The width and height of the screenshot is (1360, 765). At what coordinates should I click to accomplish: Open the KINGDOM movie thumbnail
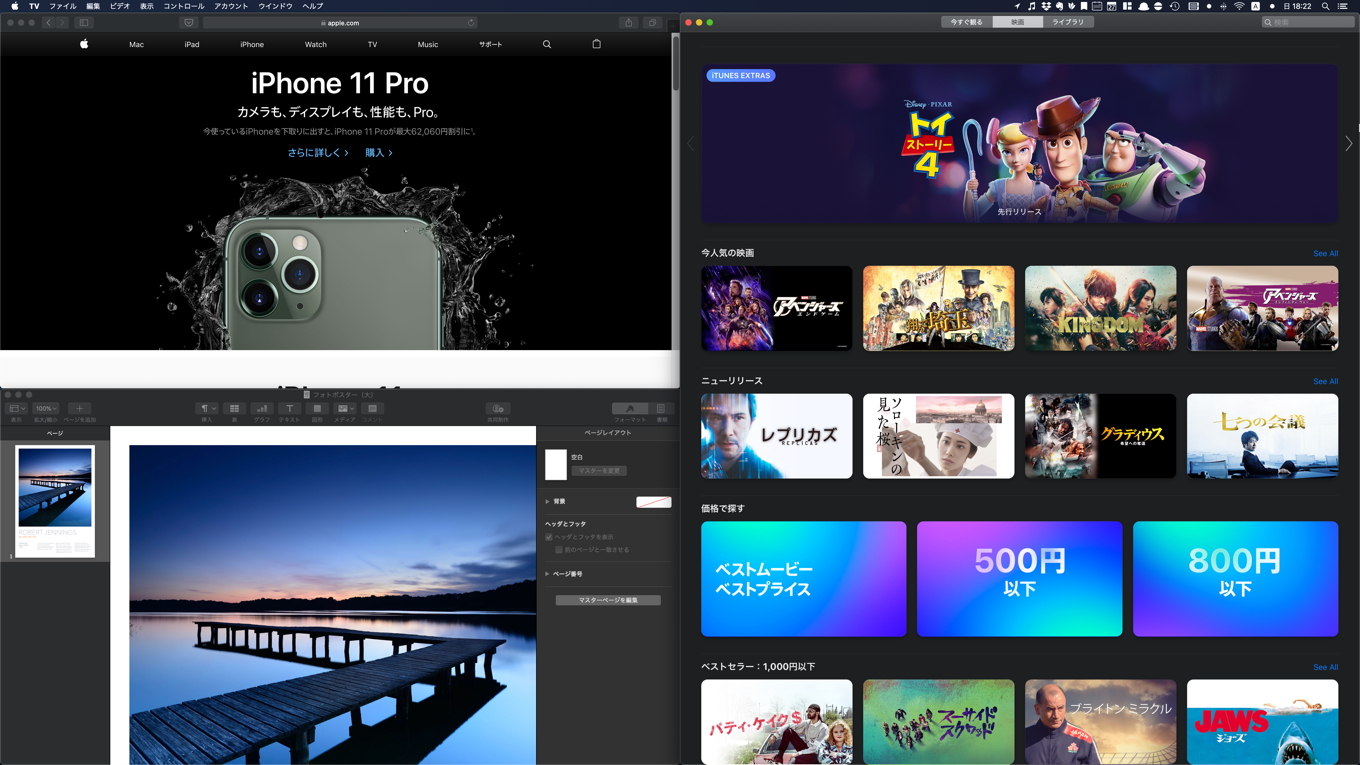[1101, 308]
